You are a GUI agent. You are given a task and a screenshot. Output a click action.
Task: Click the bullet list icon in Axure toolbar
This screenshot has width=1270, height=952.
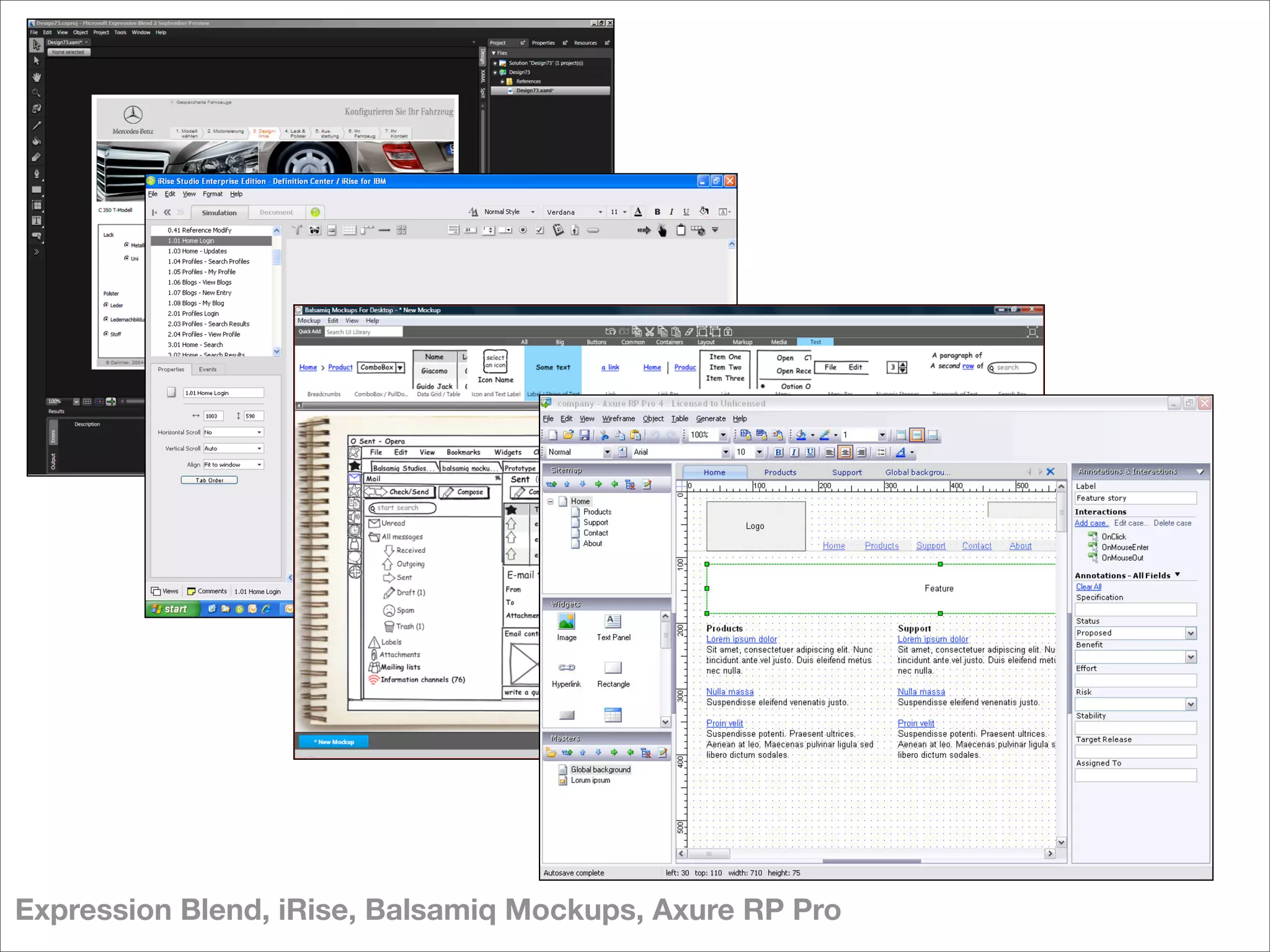point(881,452)
